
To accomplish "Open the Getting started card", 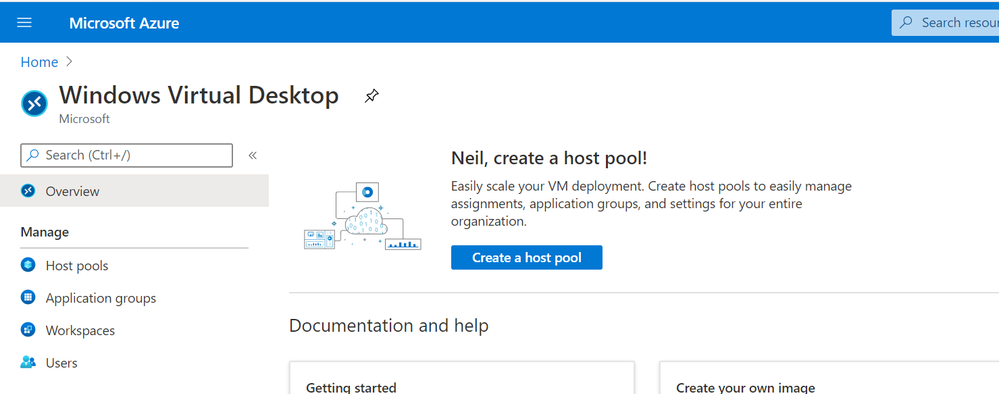I will (462, 378).
